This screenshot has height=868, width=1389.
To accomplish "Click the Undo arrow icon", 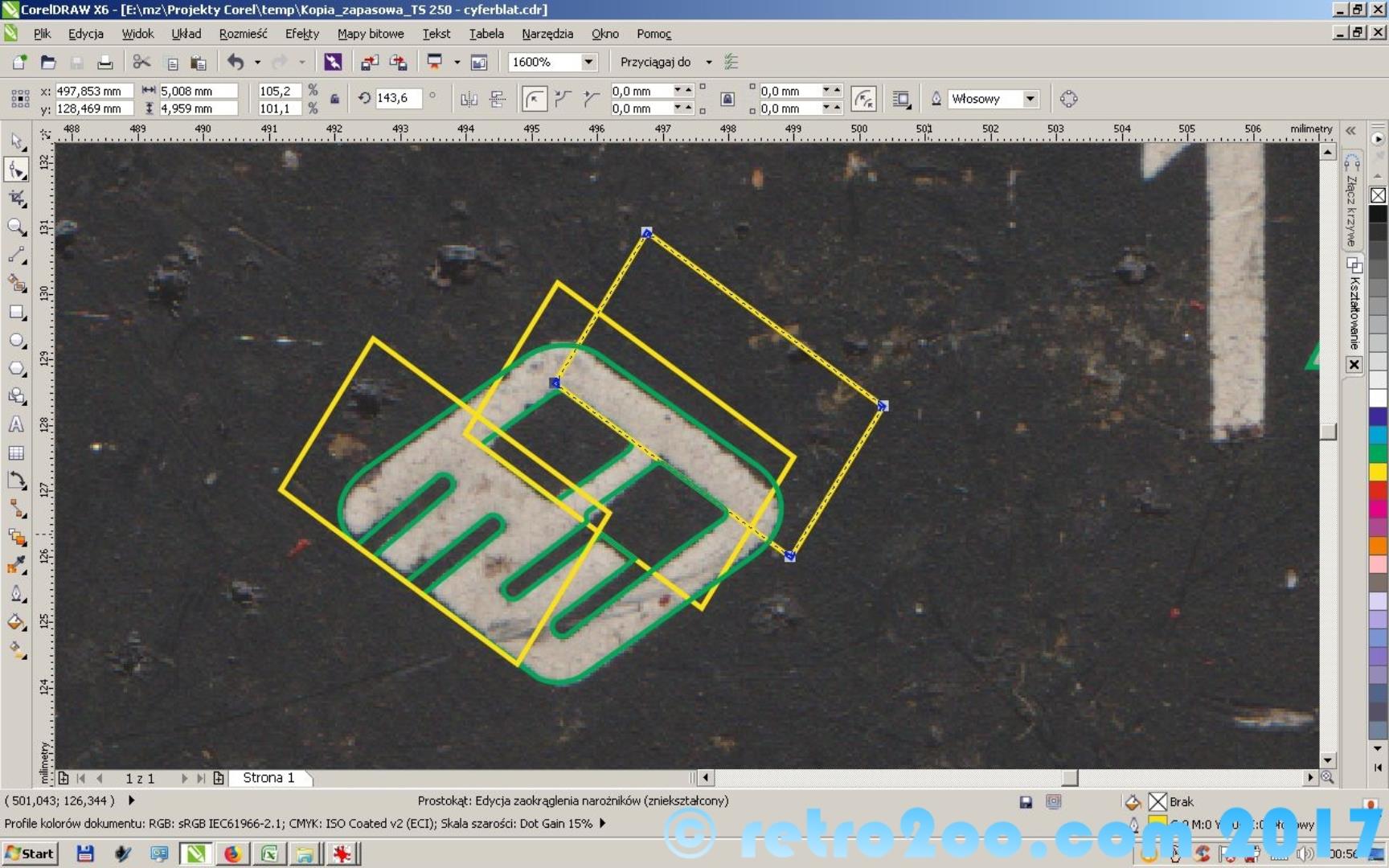I will click(x=236, y=62).
